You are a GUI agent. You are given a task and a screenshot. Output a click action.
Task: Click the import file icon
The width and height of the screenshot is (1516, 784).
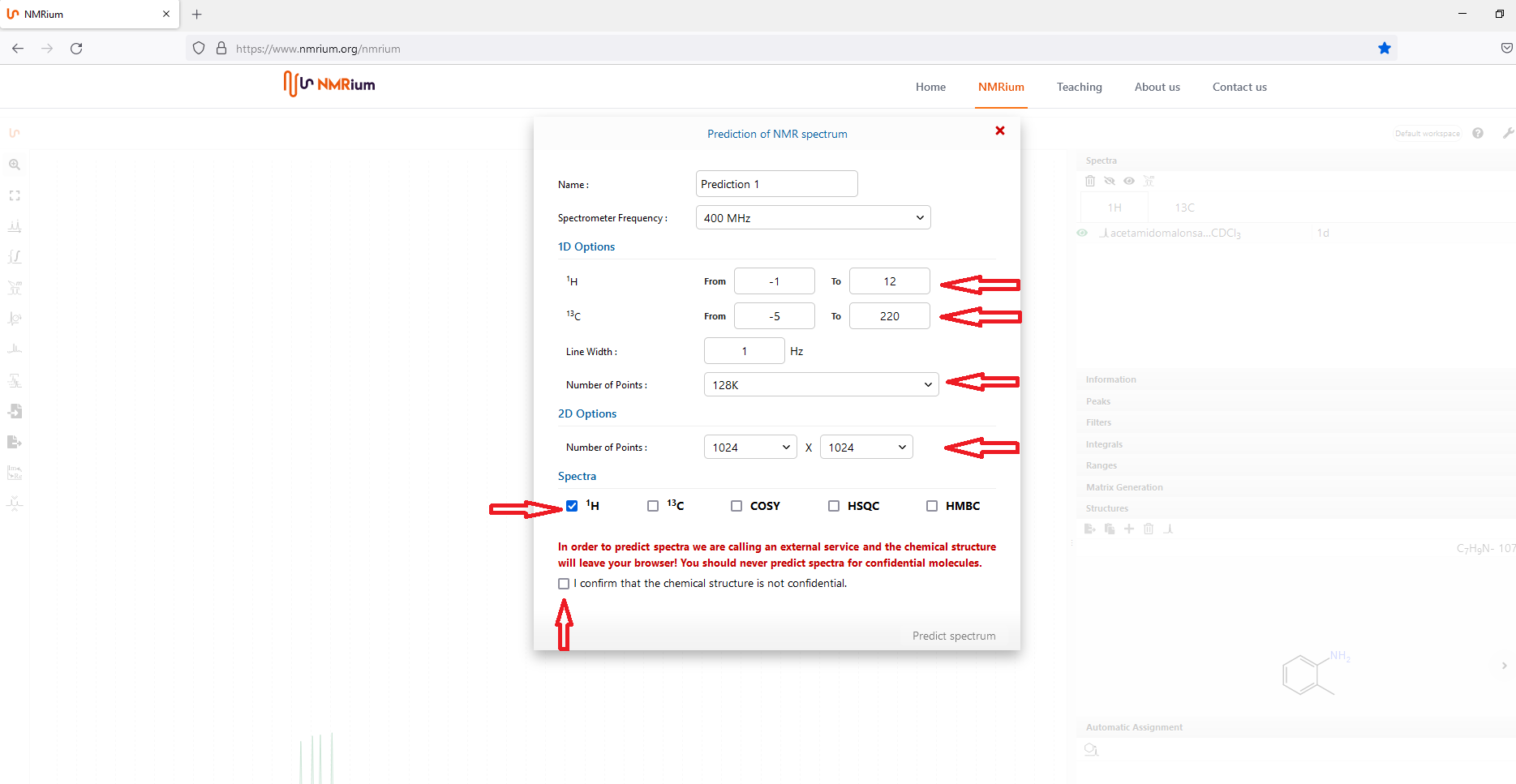pos(15,411)
